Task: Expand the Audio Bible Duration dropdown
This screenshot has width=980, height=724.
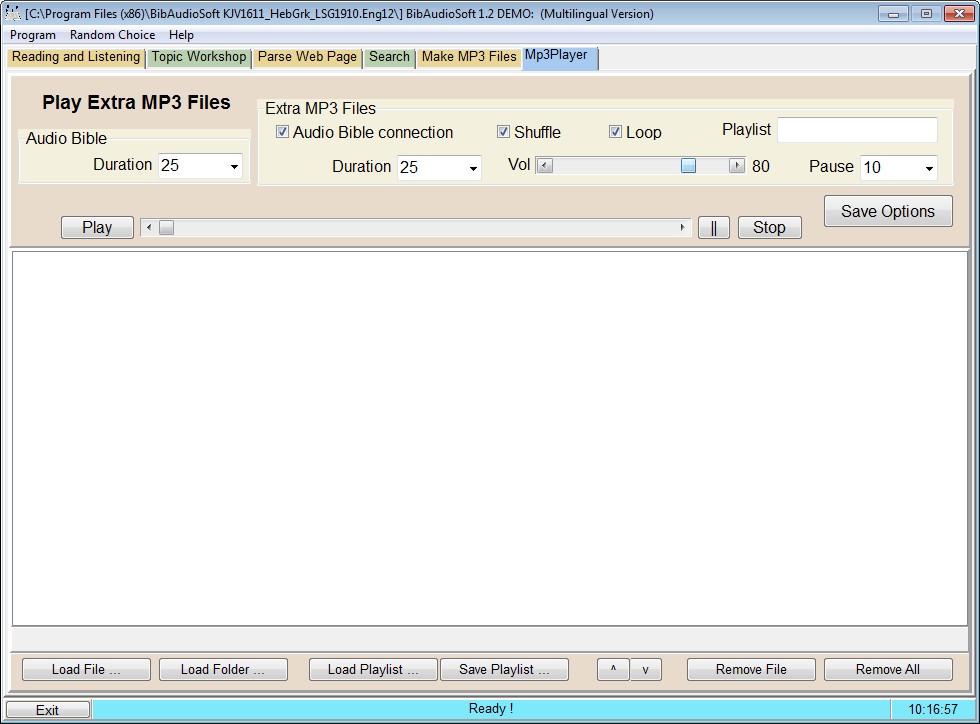Action: click(234, 166)
